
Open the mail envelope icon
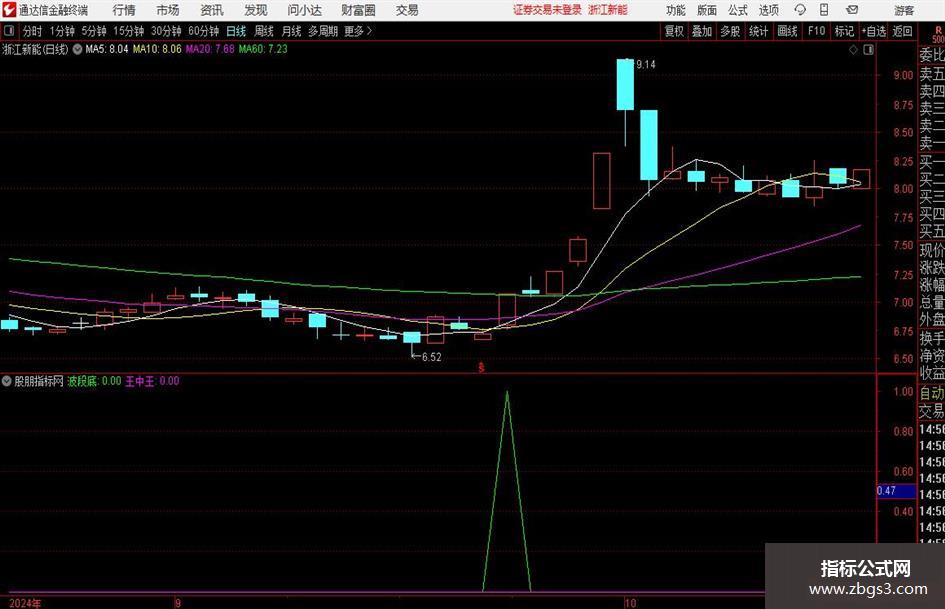pos(852,10)
